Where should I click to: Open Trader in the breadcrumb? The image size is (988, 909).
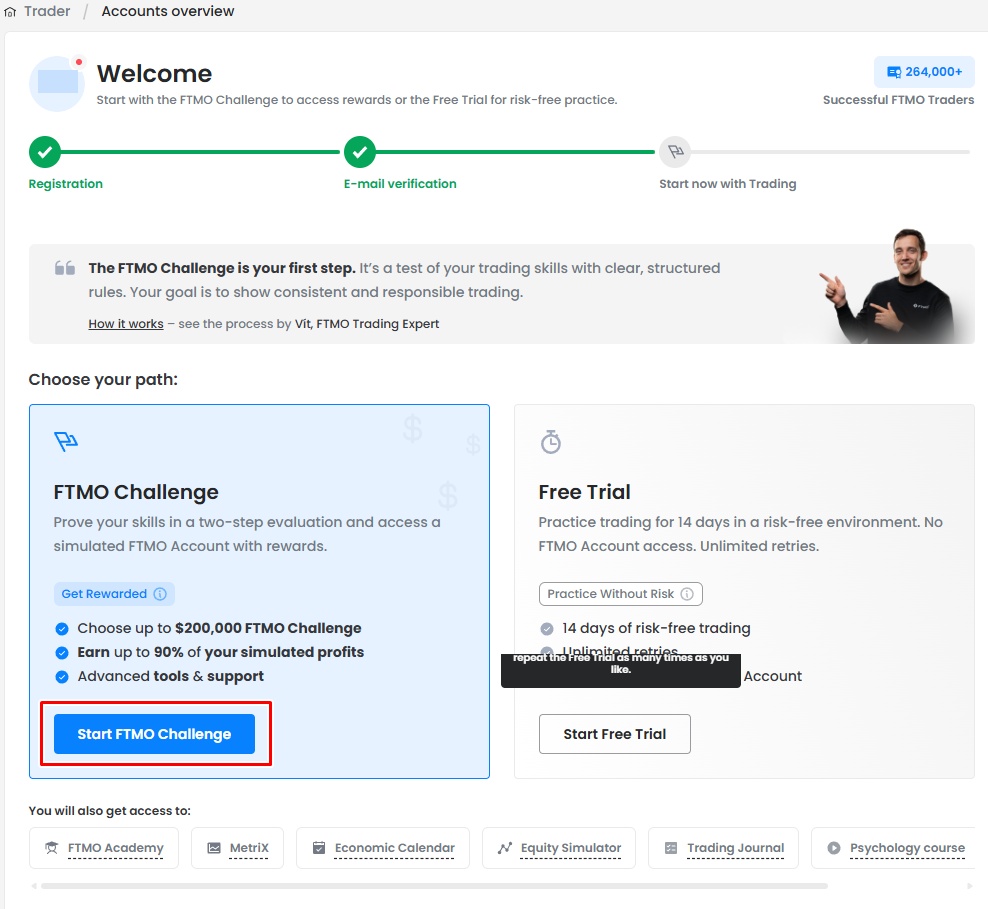[47, 12]
